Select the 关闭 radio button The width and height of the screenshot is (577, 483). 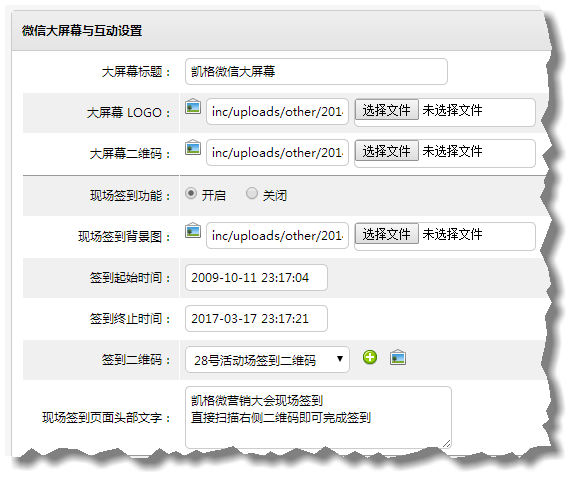pos(252,193)
